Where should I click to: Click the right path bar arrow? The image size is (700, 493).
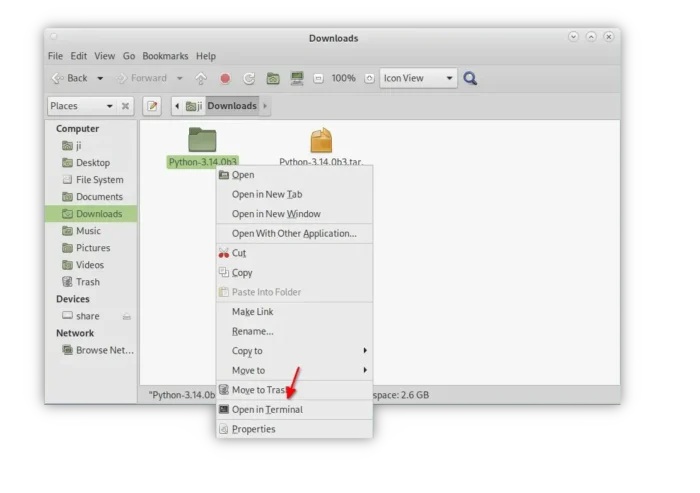click(x=265, y=106)
